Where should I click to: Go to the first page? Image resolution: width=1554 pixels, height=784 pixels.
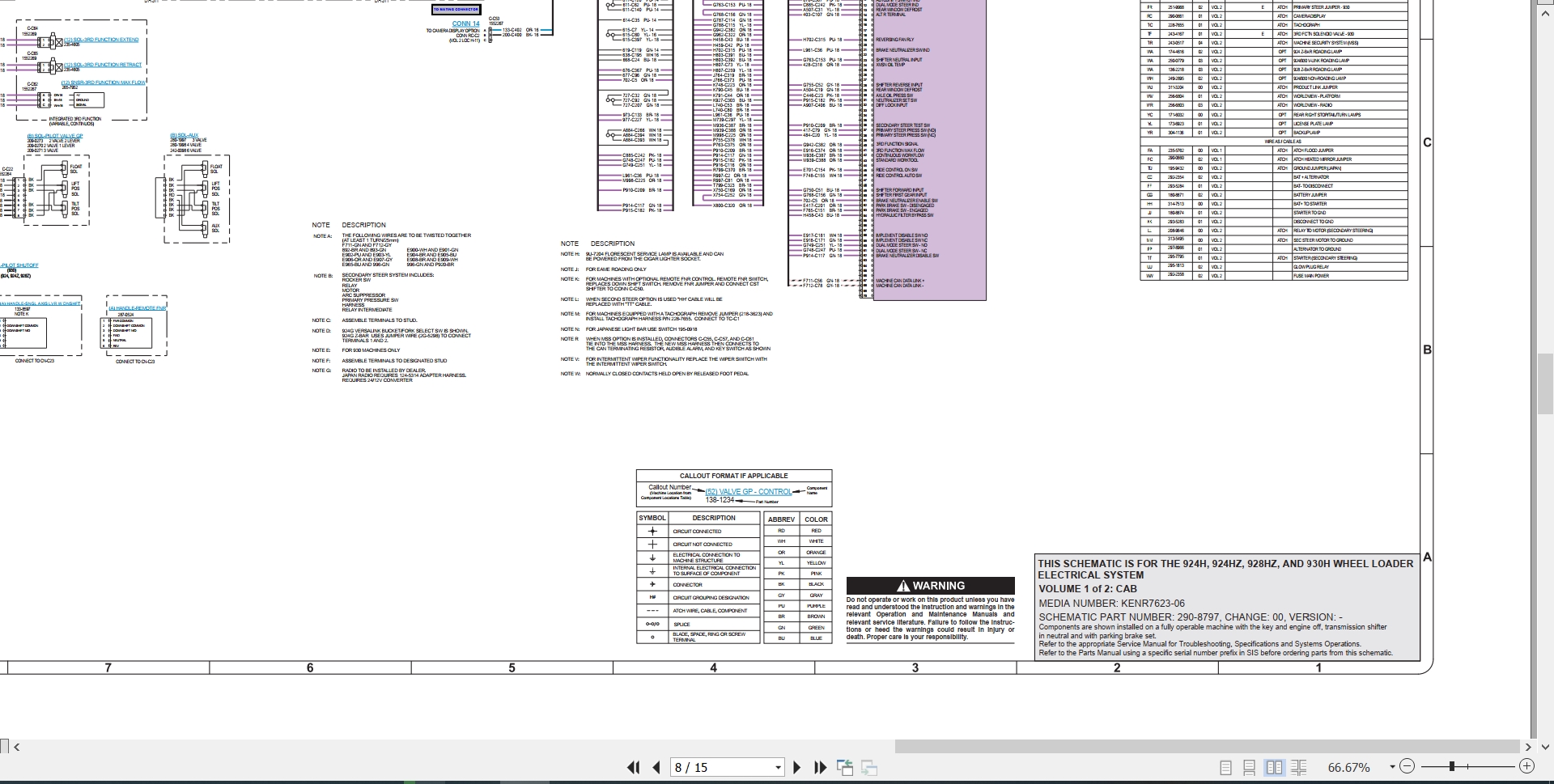click(x=633, y=767)
